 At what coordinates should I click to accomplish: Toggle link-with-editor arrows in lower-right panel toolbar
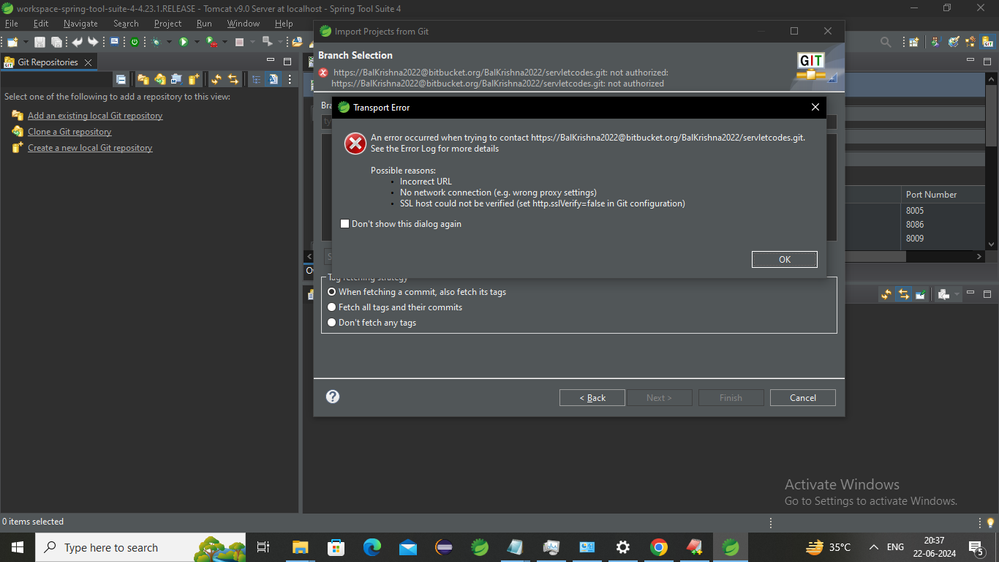pyautogui.click(x=903, y=294)
